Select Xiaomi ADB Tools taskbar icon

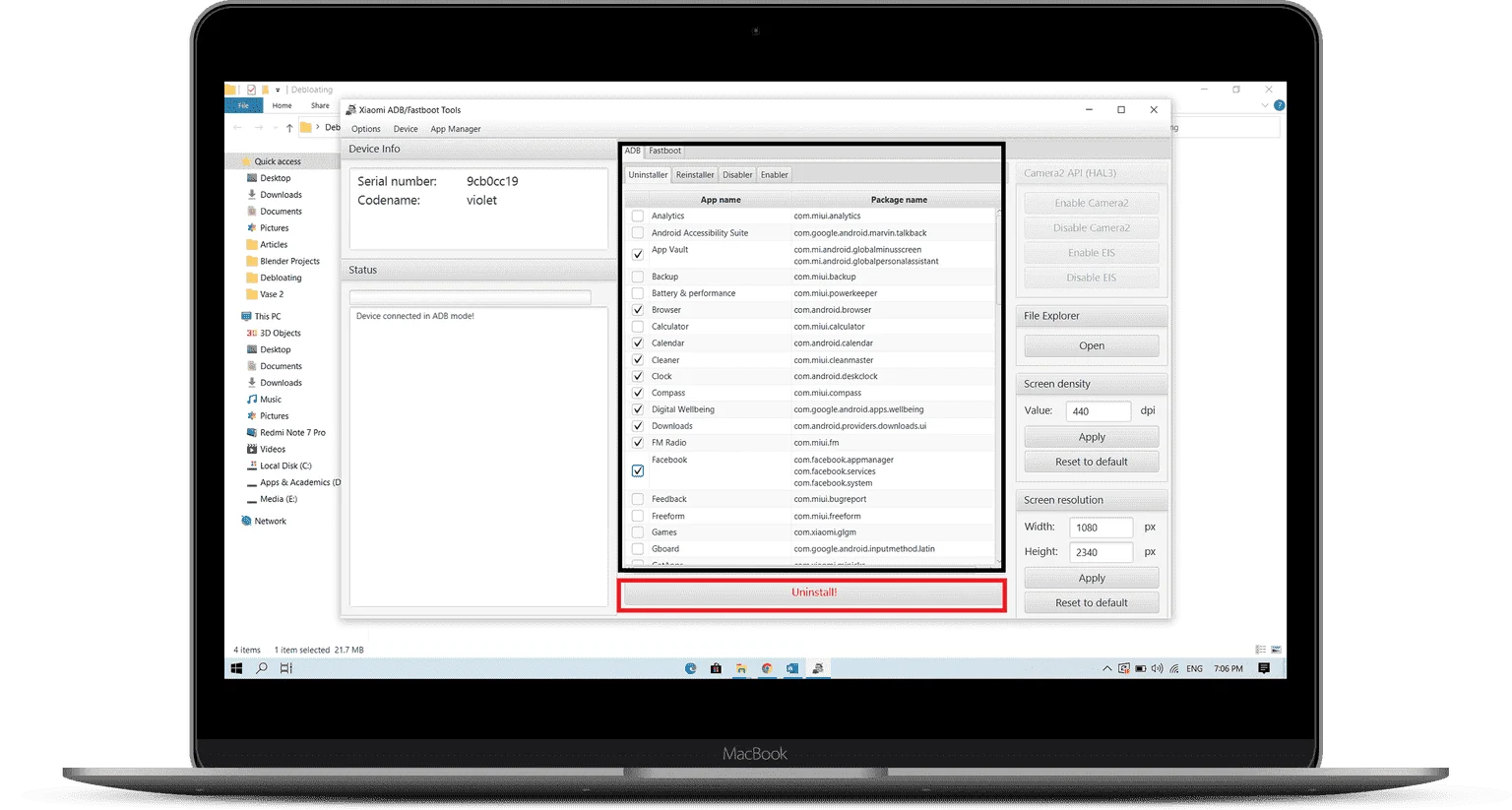pyautogui.click(x=818, y=668)
